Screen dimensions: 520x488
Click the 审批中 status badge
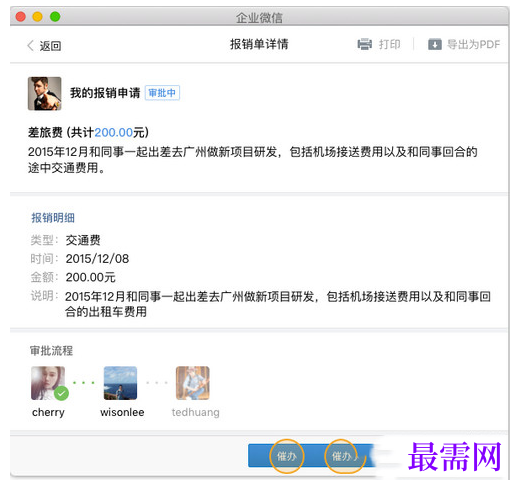[162, 93]
